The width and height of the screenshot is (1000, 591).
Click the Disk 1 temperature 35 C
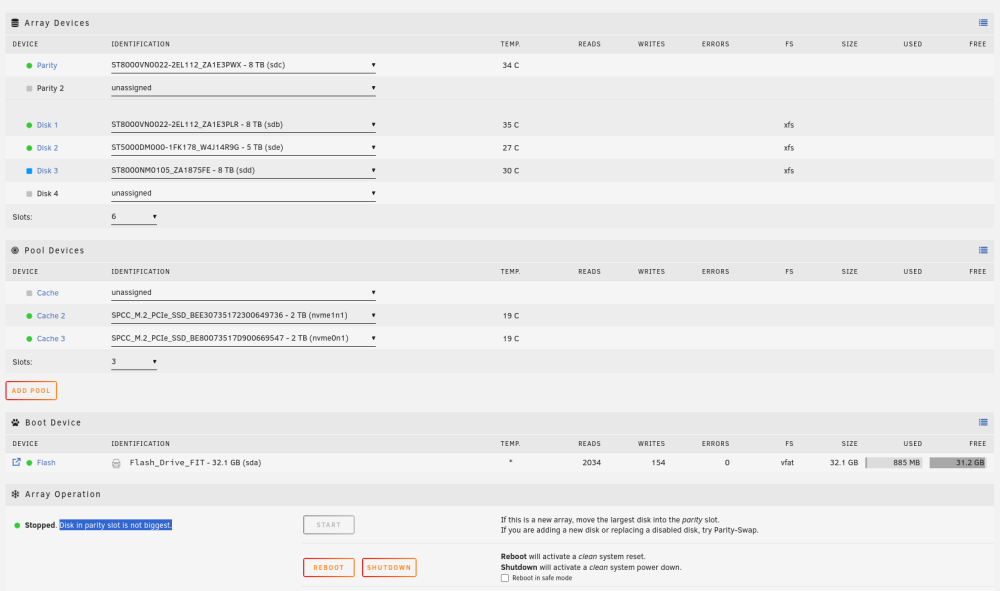510,126
